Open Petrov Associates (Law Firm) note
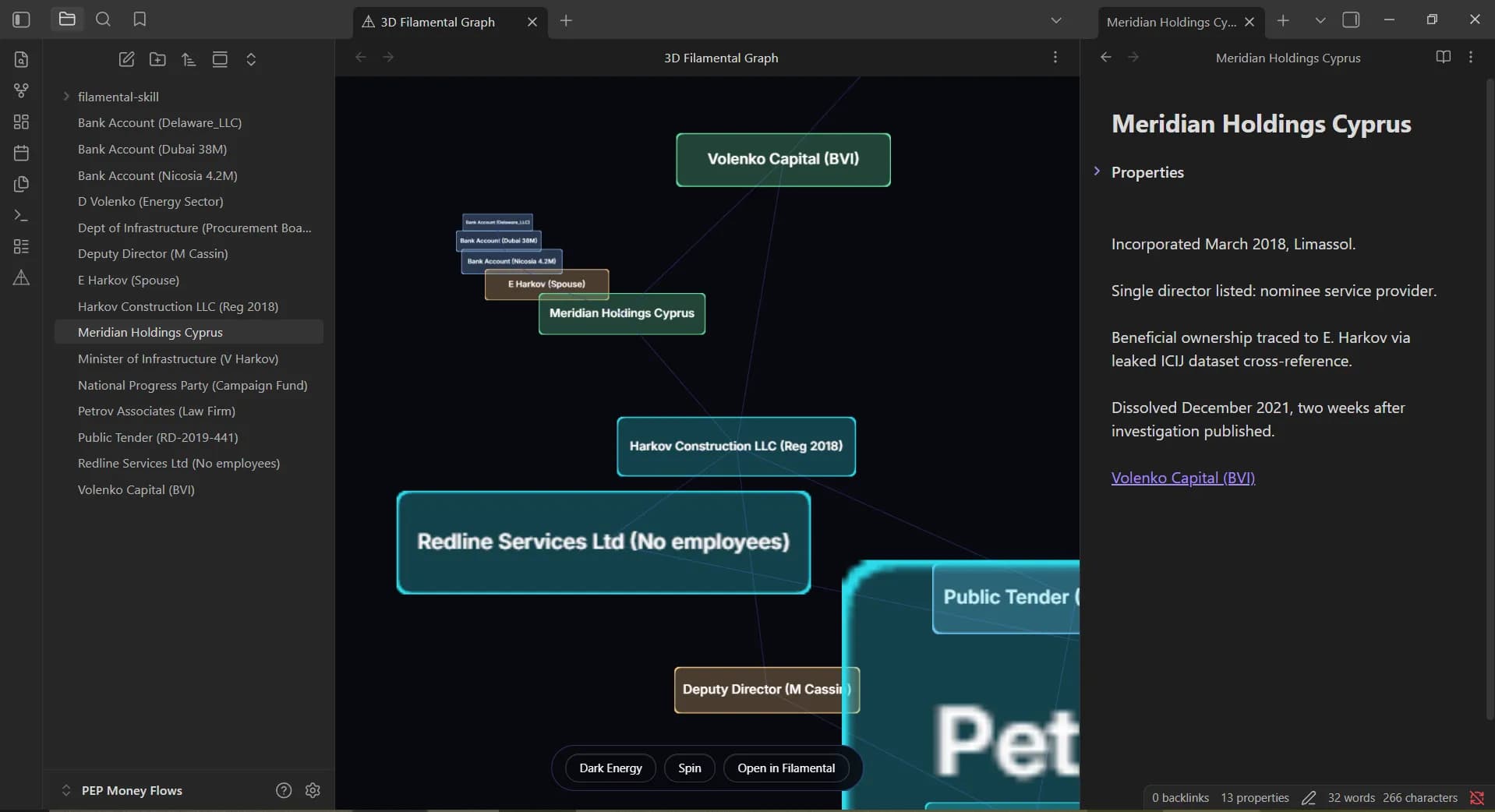 click(x=189, y=411)
